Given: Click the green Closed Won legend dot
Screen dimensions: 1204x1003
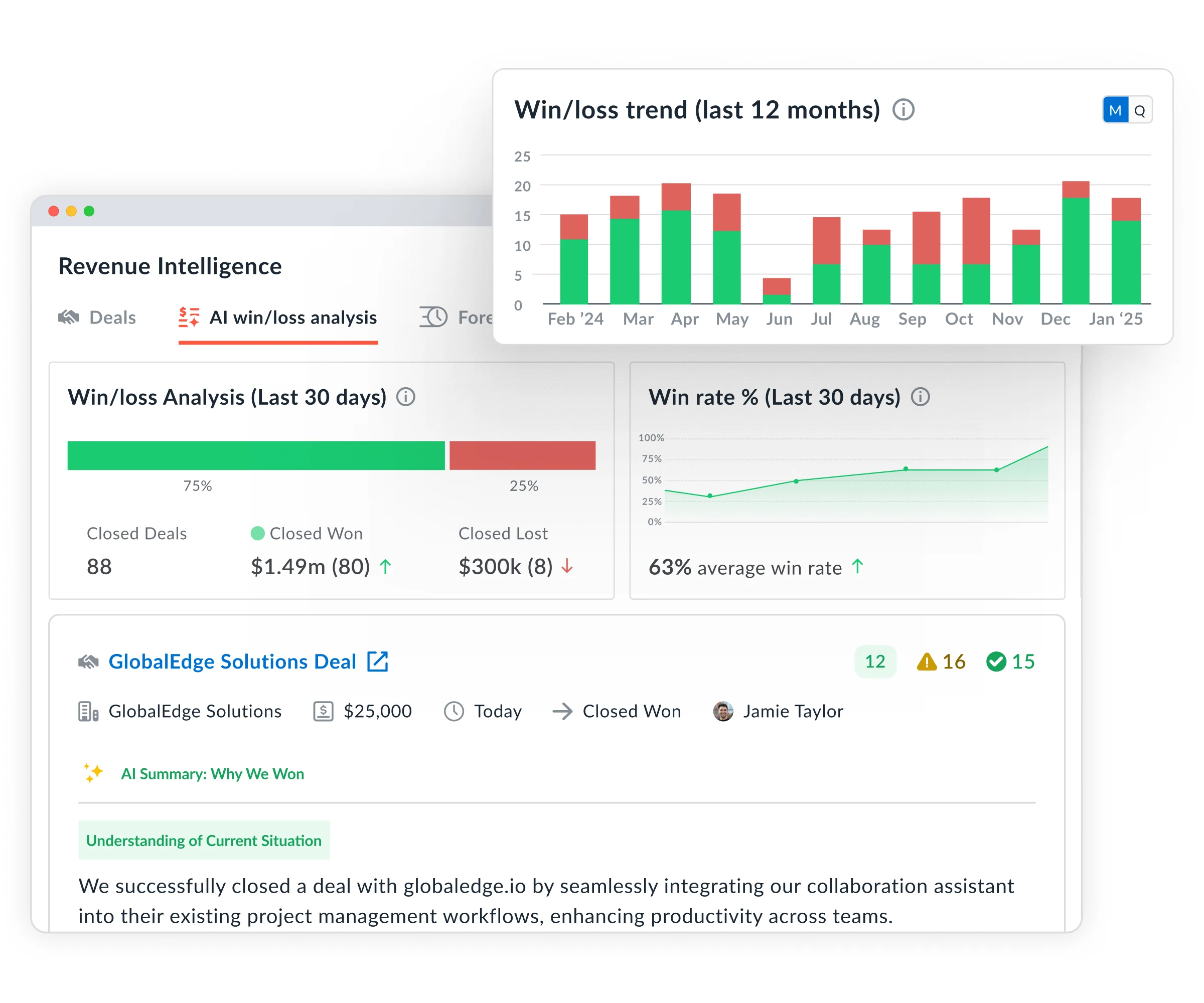Looking at the screenshot, I should 257,534.
